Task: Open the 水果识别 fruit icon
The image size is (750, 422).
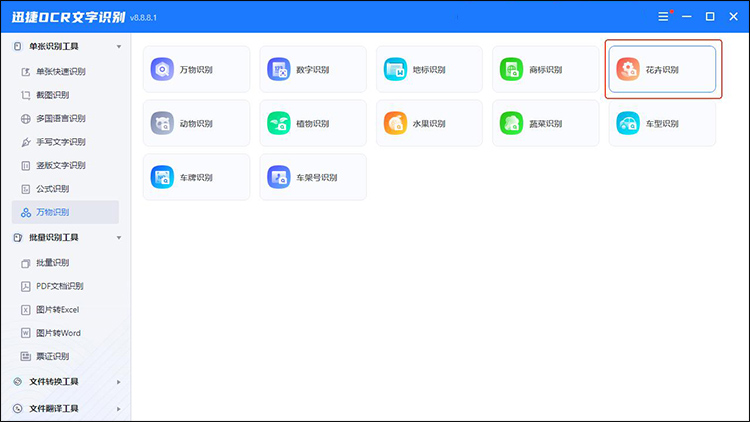Action: pyautogui.click(x=395, y=123)
